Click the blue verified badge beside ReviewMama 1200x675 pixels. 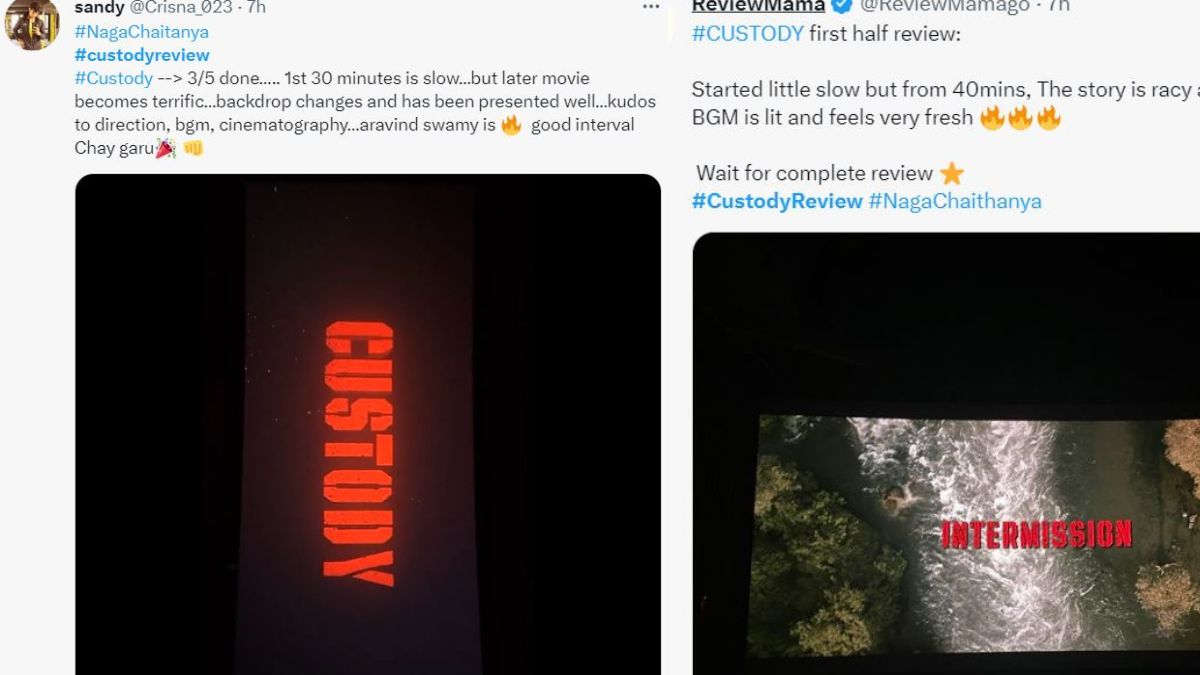click(843, 6)
